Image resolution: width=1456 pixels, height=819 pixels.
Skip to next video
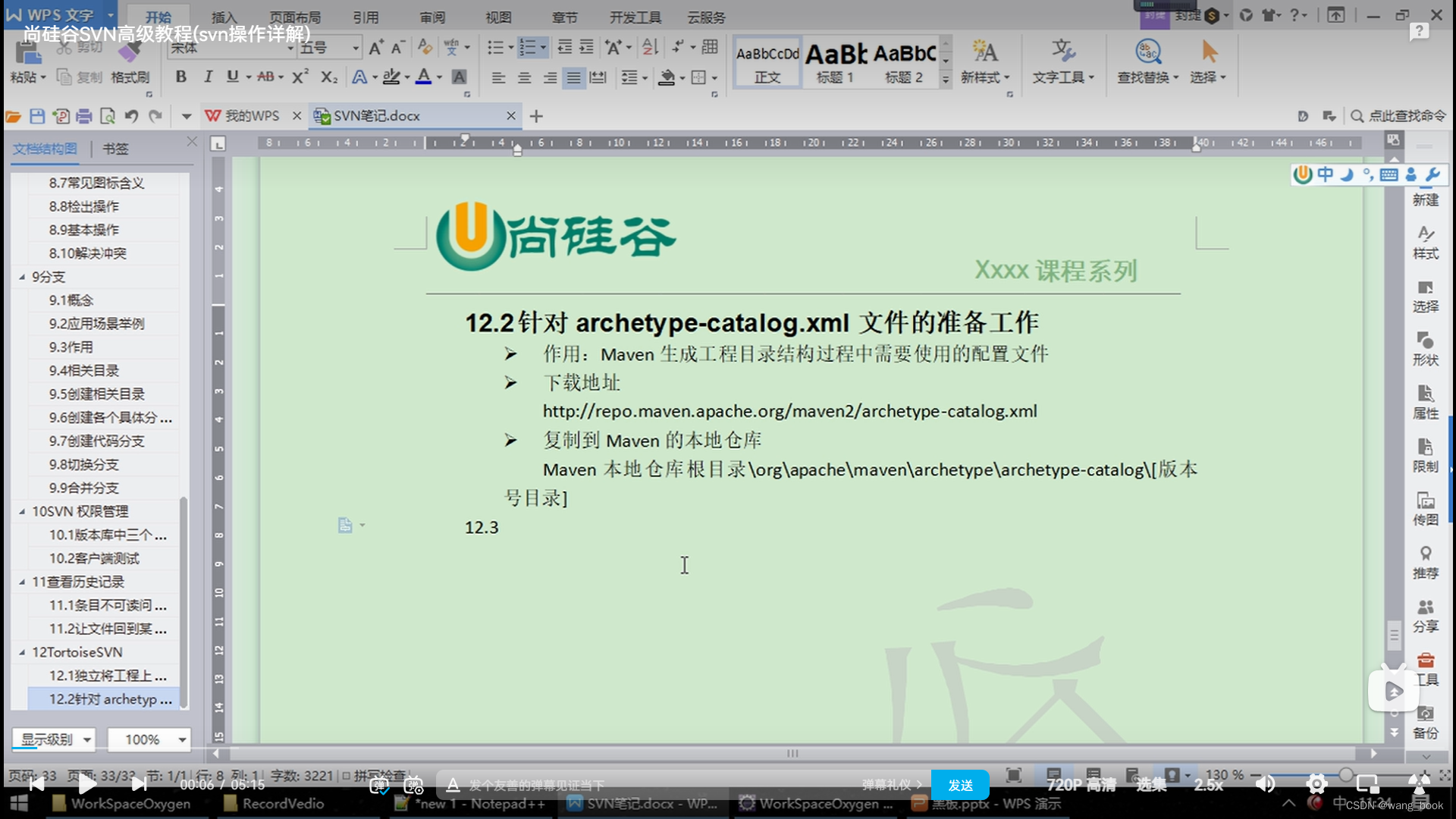[x=139, y=784]
